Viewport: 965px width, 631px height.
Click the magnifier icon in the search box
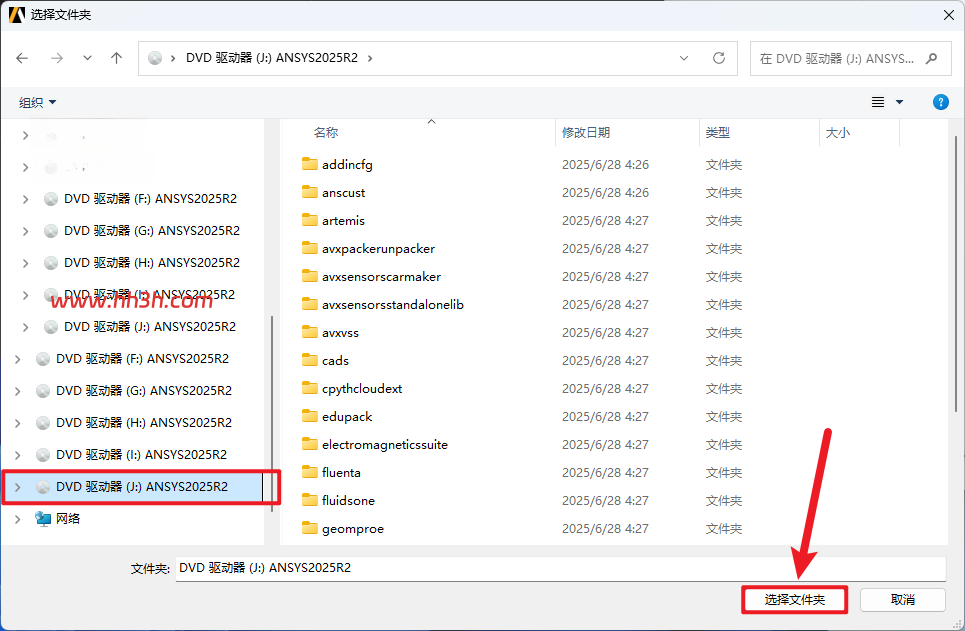(x=931, y=58)
